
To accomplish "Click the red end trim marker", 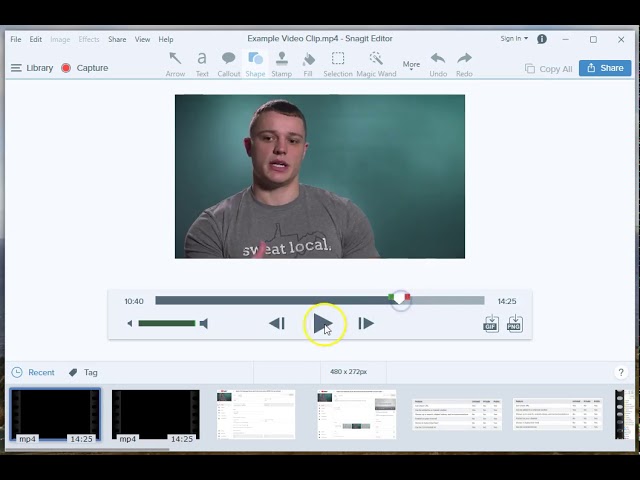I will pos(407,297).
